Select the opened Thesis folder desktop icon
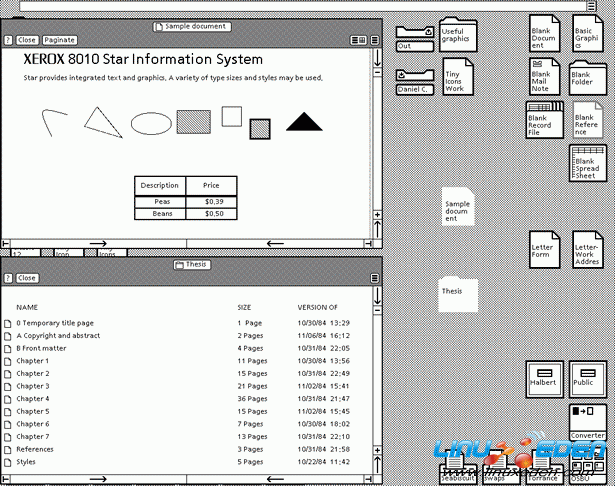Viewport: 615px width, 486px height. point(458,294)
